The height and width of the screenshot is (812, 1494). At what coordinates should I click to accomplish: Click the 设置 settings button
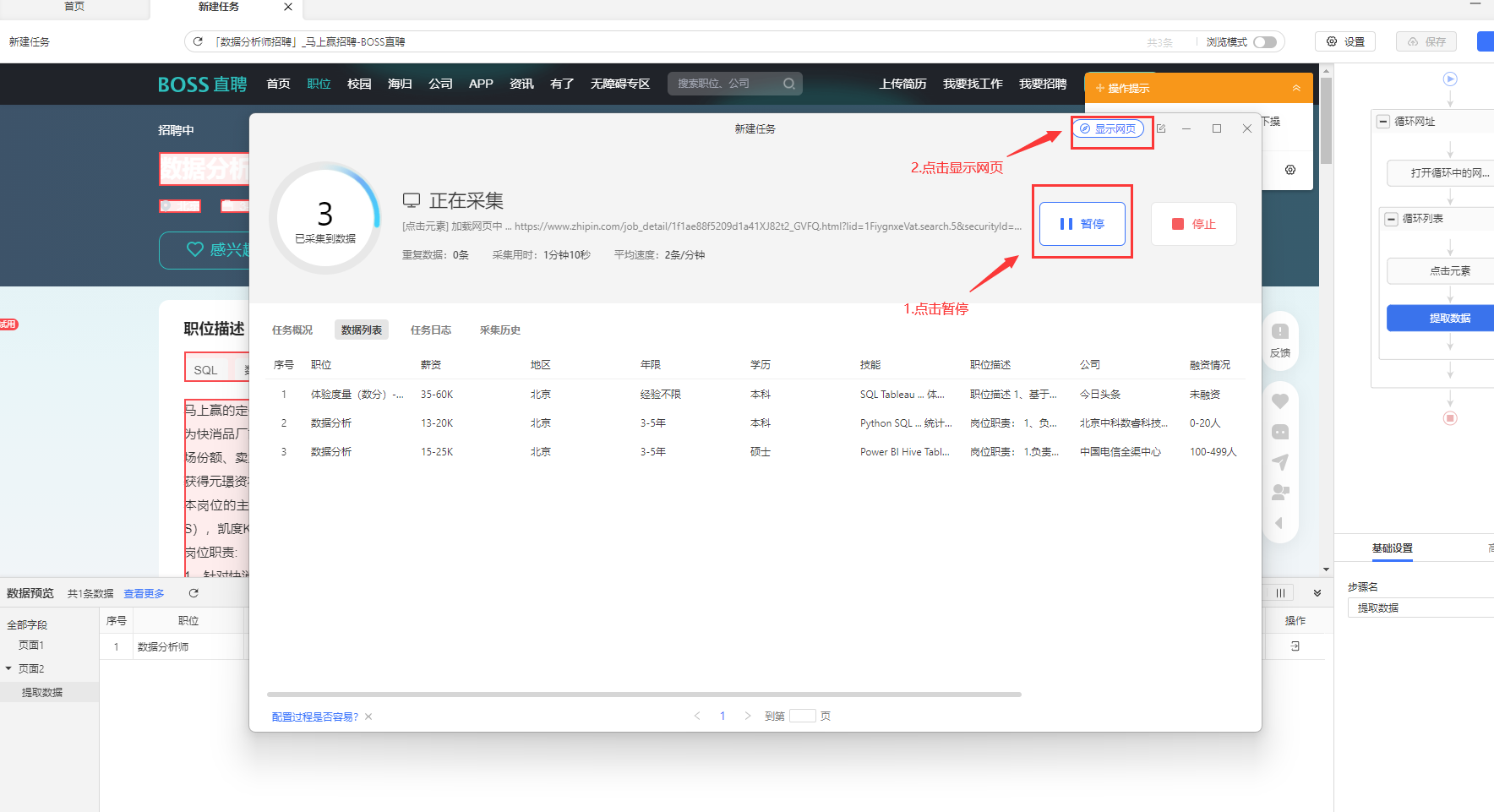coord(1345,41)
